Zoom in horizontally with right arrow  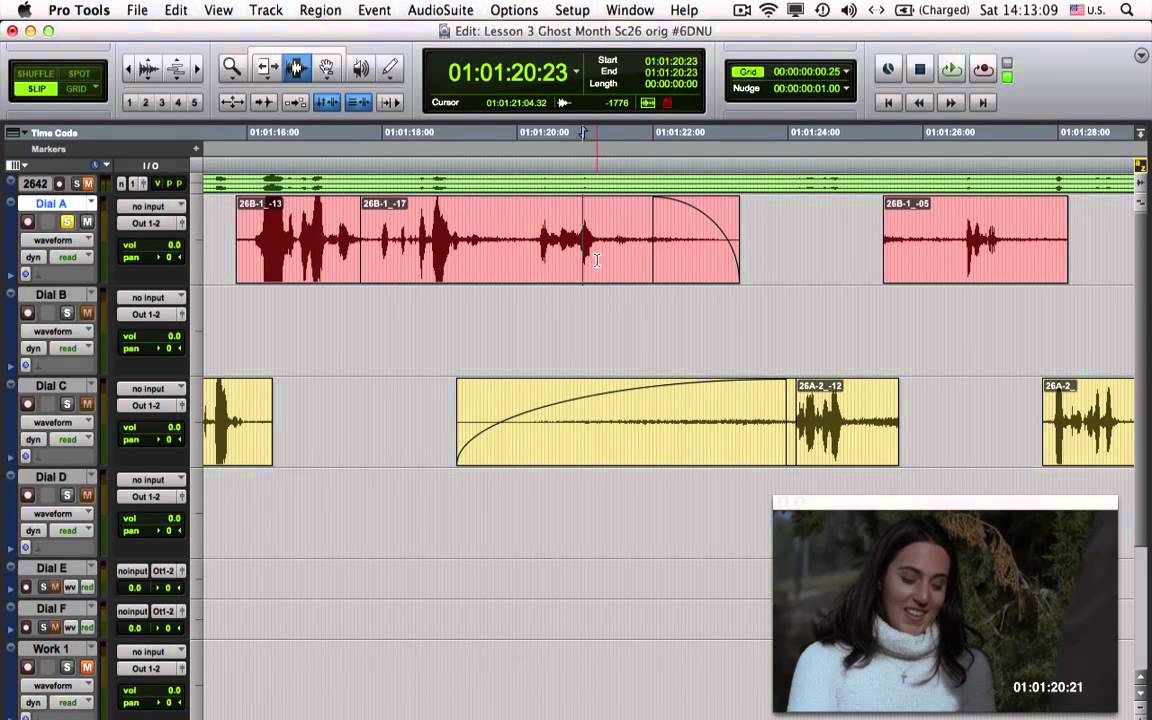pyautogui.click(x=197, y=69)
